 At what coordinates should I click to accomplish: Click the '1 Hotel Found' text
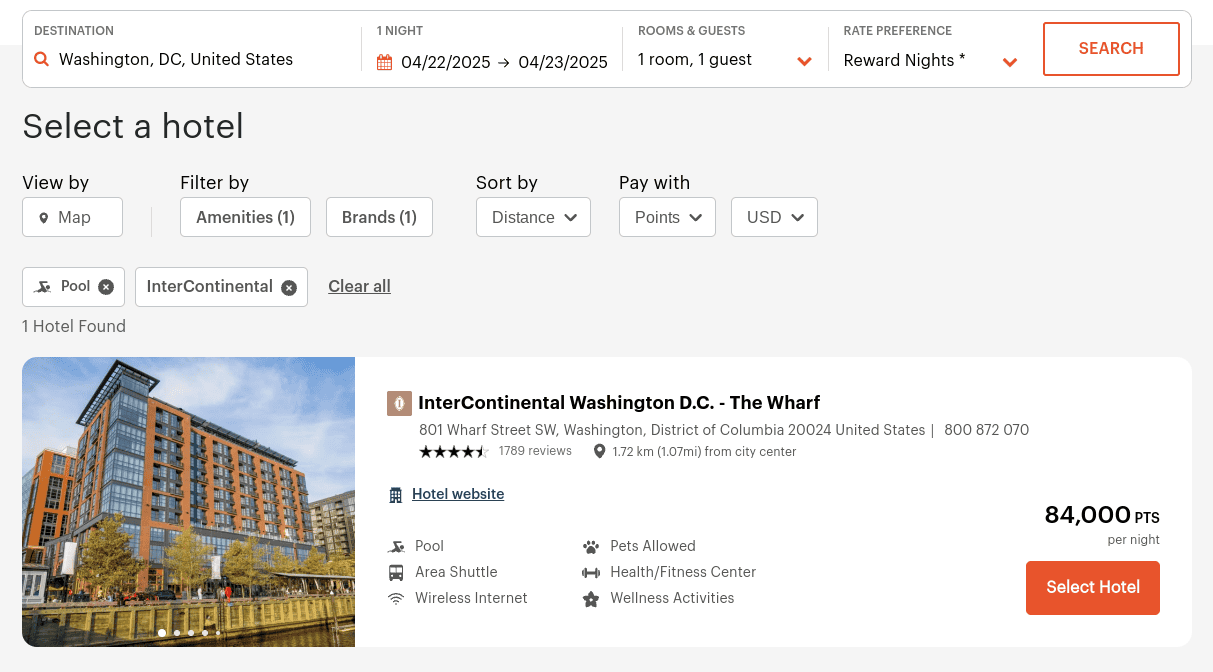74,326
